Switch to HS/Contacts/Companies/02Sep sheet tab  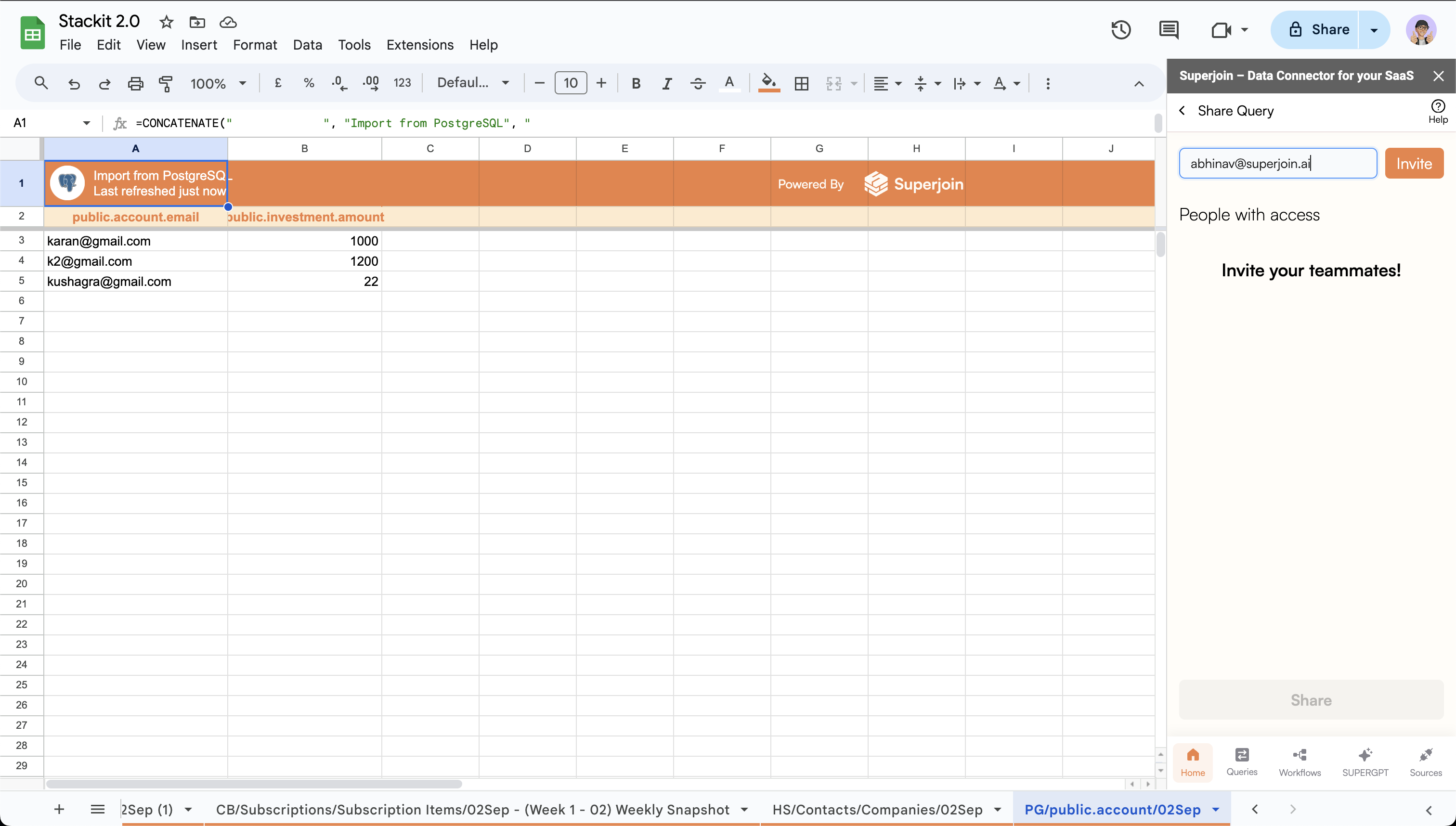click(x=877, y=810)
